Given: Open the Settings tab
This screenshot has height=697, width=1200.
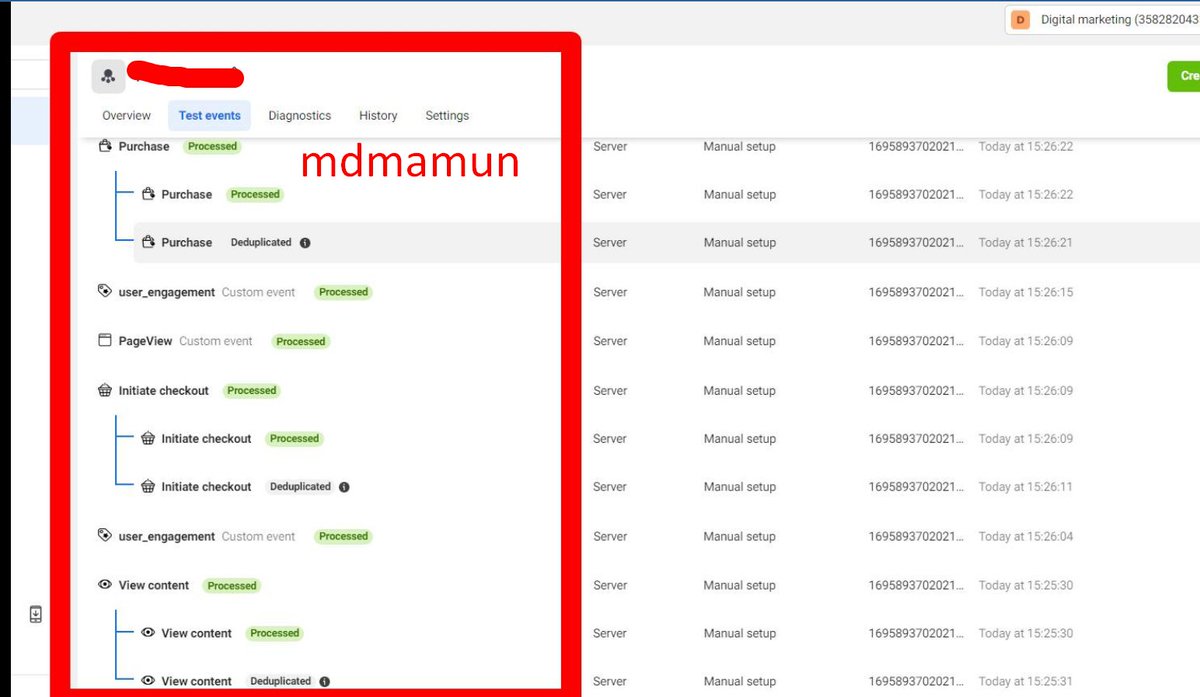Looking at the screenshot, I should click(446, 115).
